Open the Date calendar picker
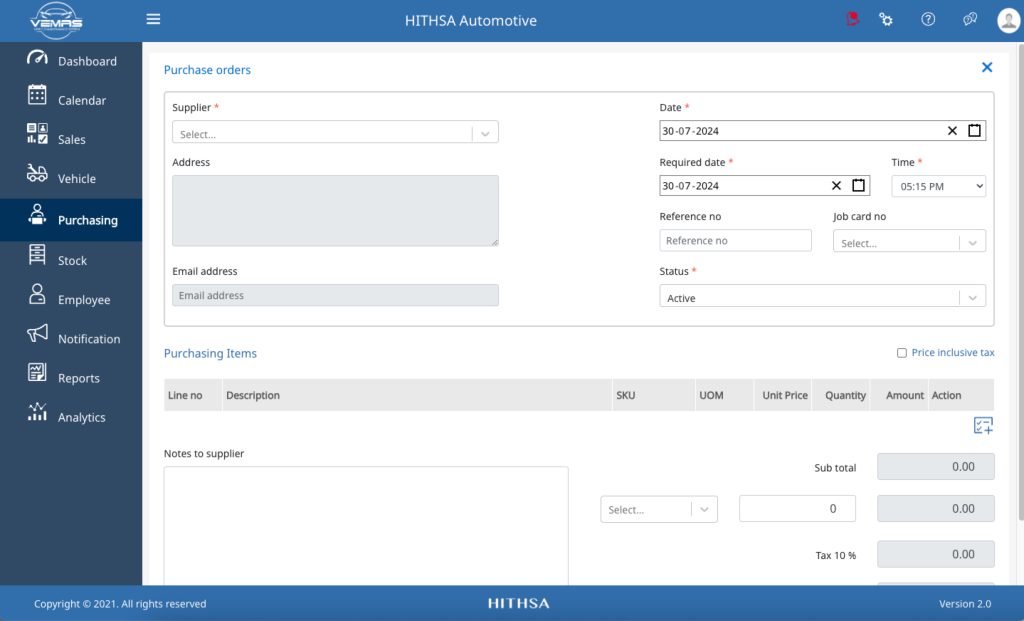The width and height of the screenshot is (1024, 621). [974, 131]
